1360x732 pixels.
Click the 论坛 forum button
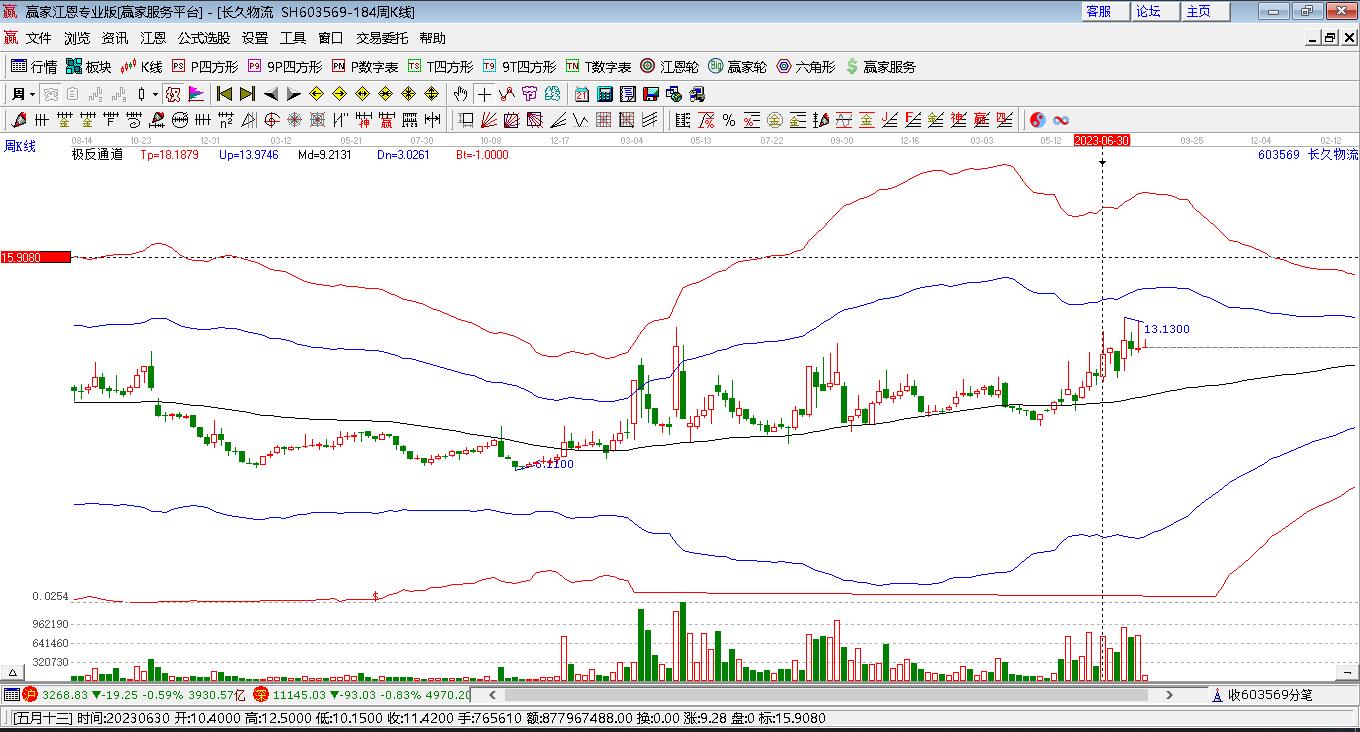coord(1154,11)
